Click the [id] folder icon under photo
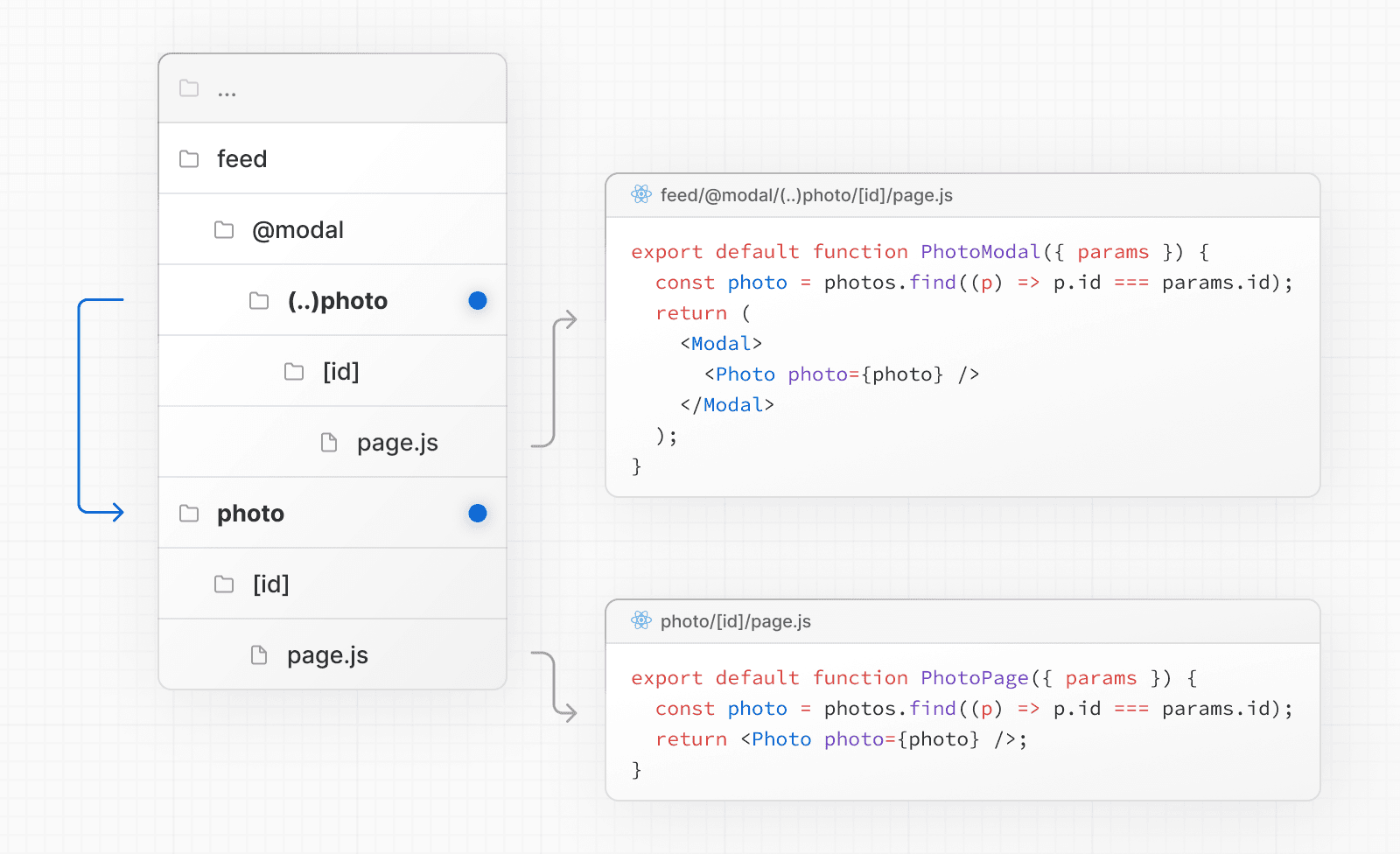 224,584
